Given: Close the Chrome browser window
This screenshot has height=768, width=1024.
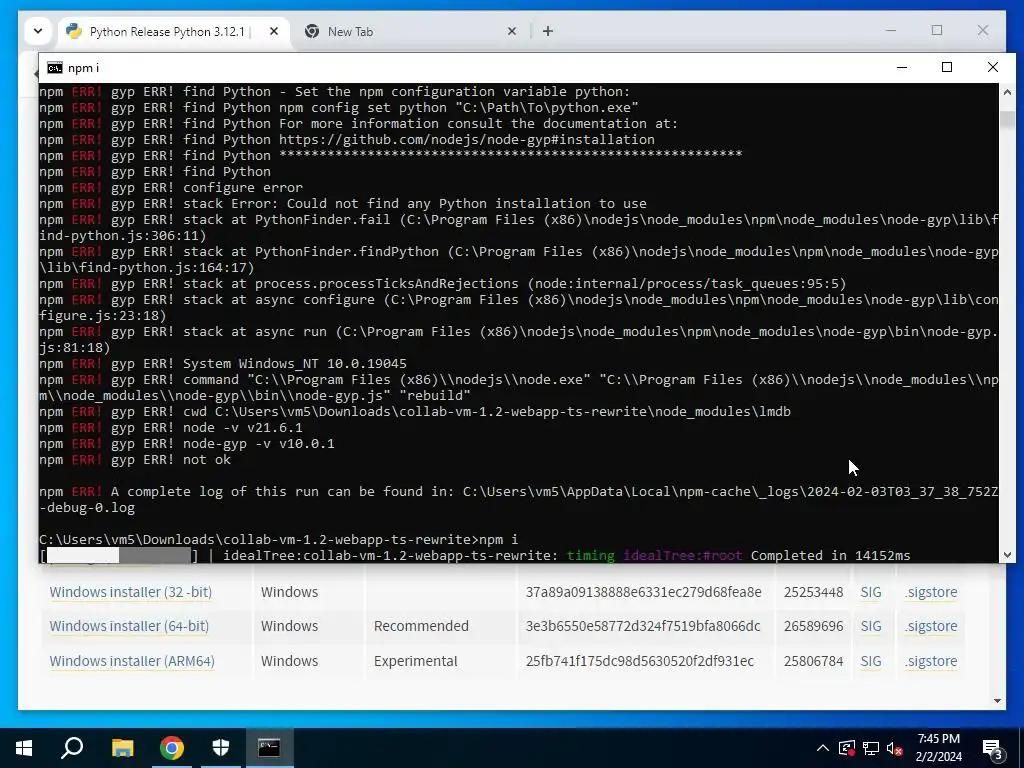Looking at the screenshot, I should tap(982, 30).
